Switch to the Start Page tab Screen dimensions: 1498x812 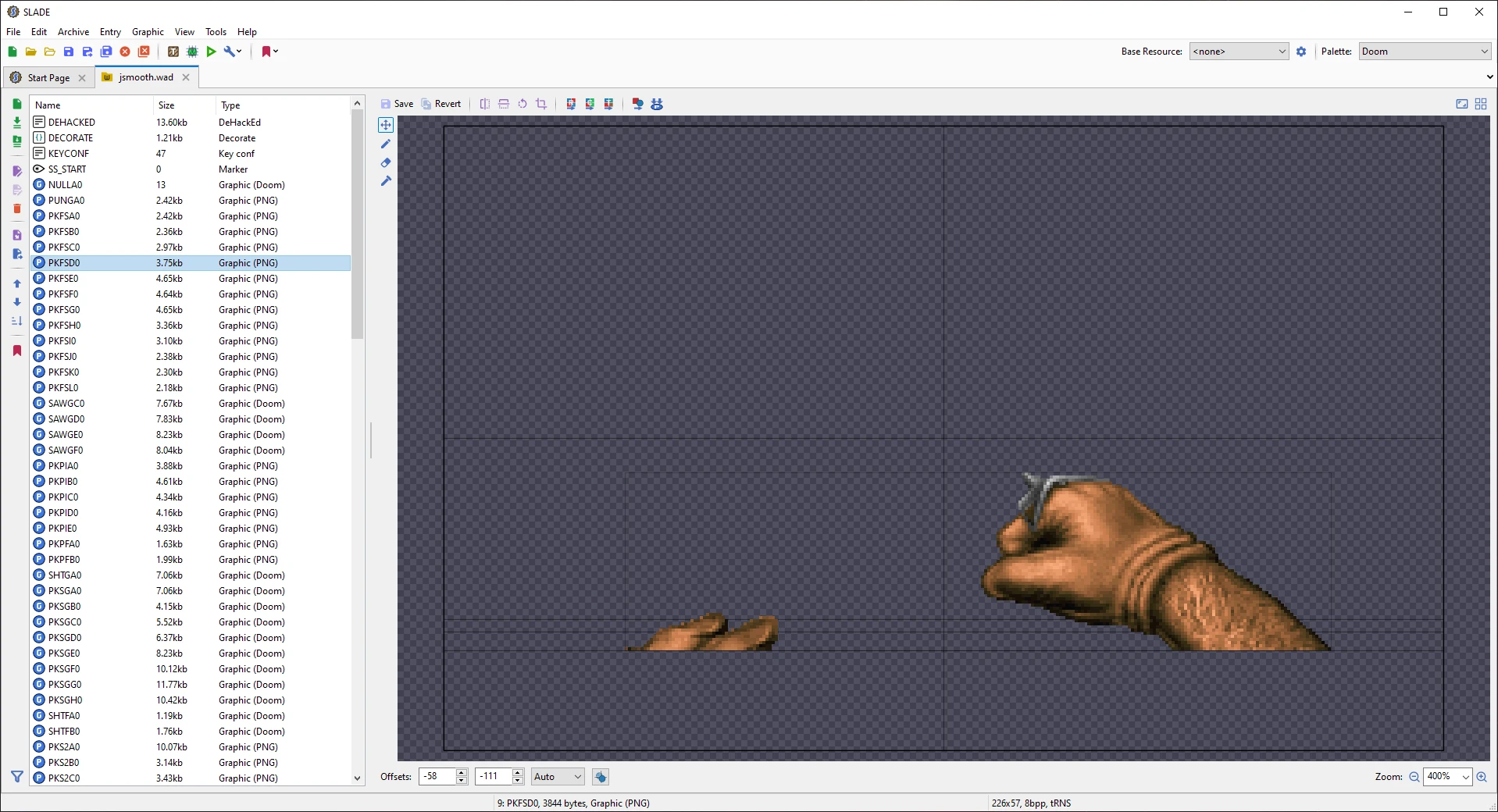48,77
